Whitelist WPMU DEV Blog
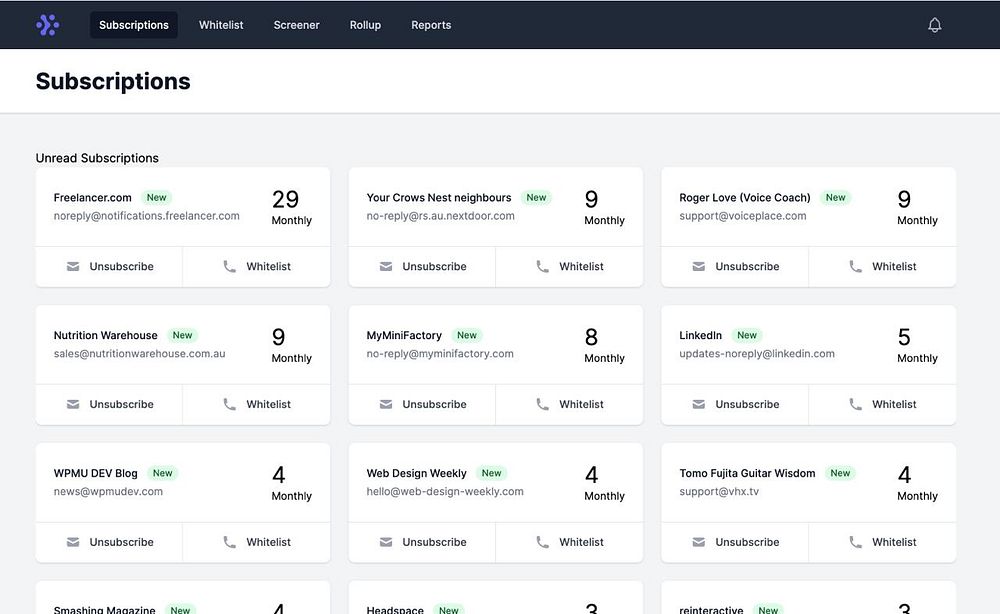Image resolution: width=1000 pixels, height=614 pixels. pos(256,542)
